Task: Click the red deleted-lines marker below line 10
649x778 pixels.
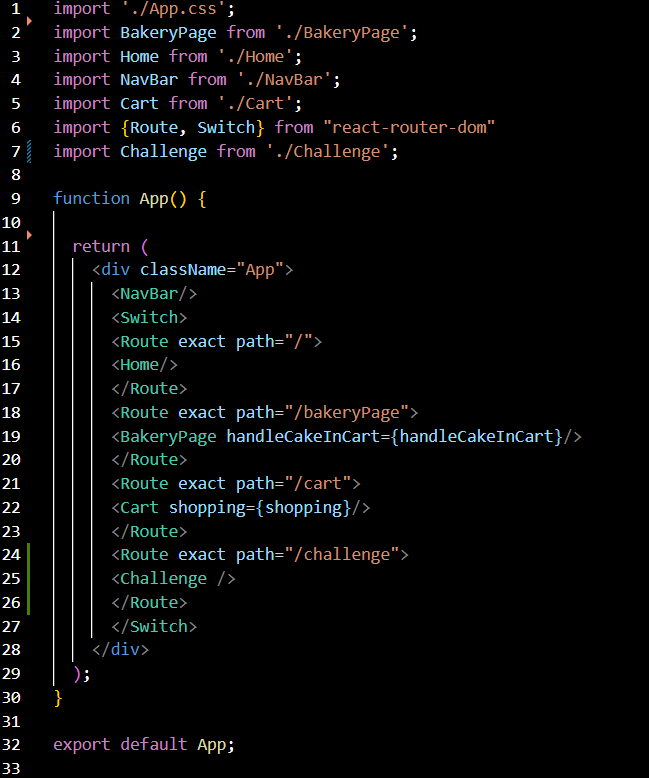Action: (x=29, y=235)
